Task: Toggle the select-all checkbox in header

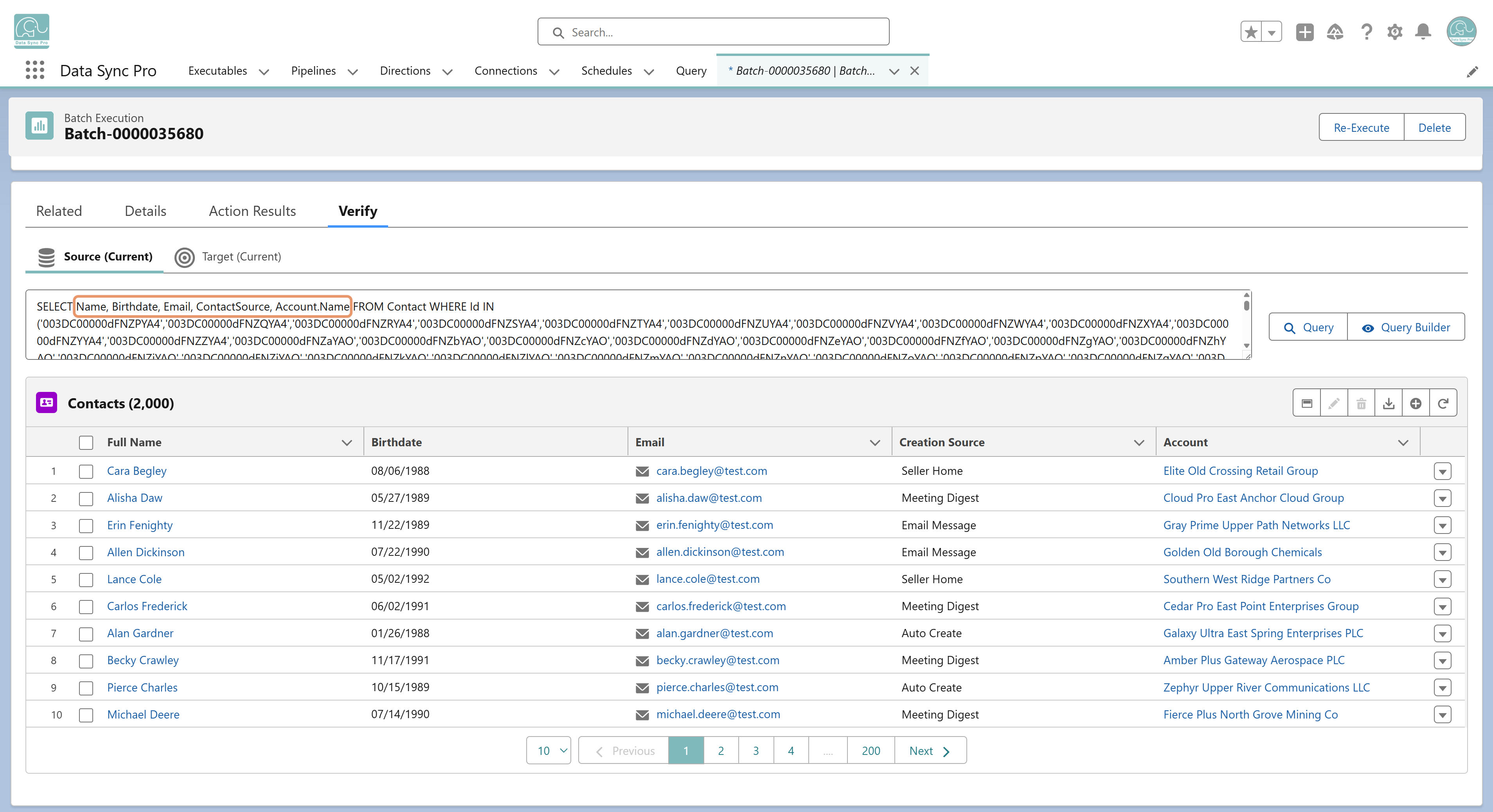Action: tap(86, 442)
